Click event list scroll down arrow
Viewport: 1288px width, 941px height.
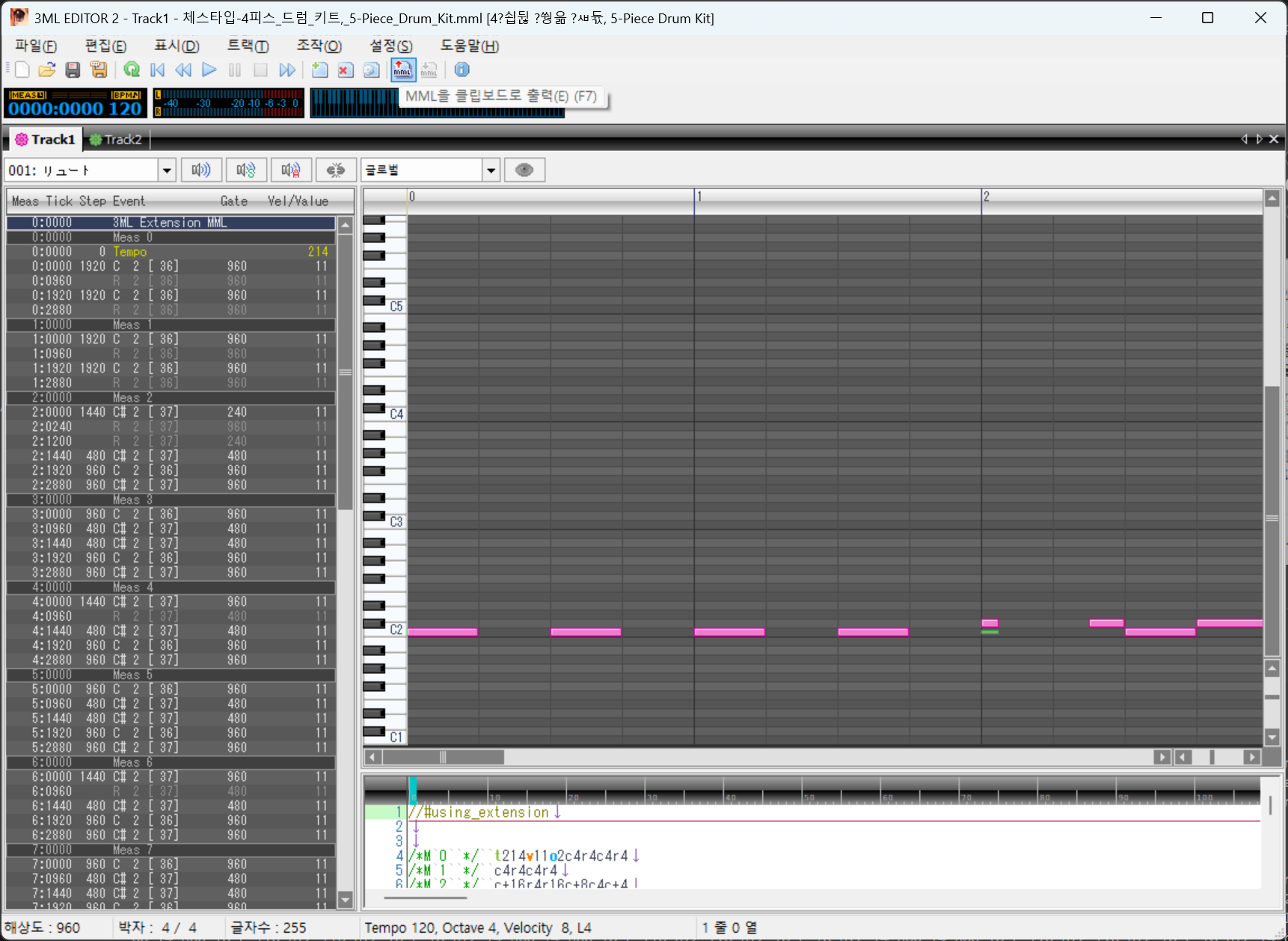click(x=345, y=900)
